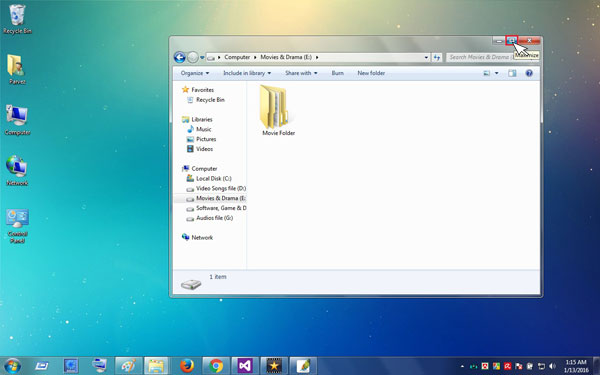Open the change view options arrow
This screenshot has width=600, height=375.
coord(497,73)
